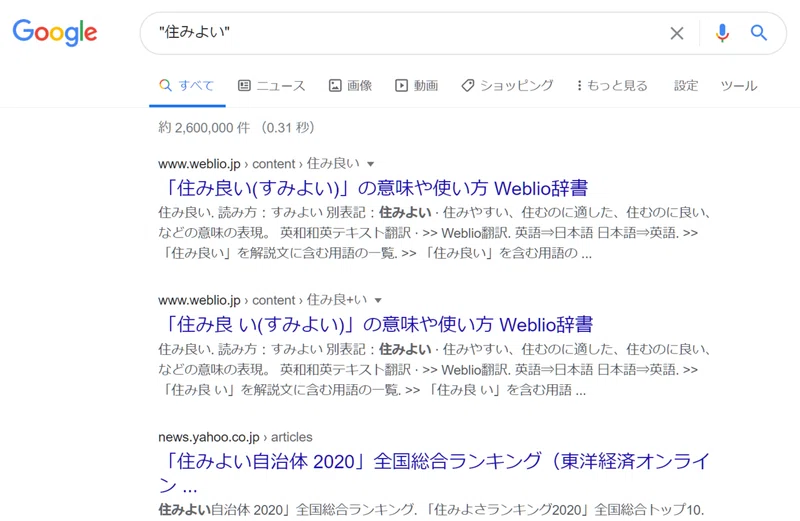Click the news.yahoo.co.jp › articles breadcrumb

pos(235,437)
